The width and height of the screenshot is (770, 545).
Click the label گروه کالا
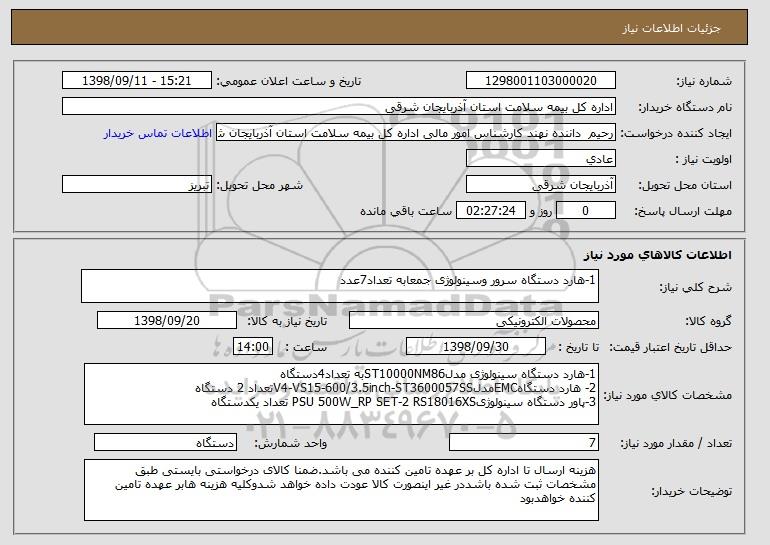point(709,321)
